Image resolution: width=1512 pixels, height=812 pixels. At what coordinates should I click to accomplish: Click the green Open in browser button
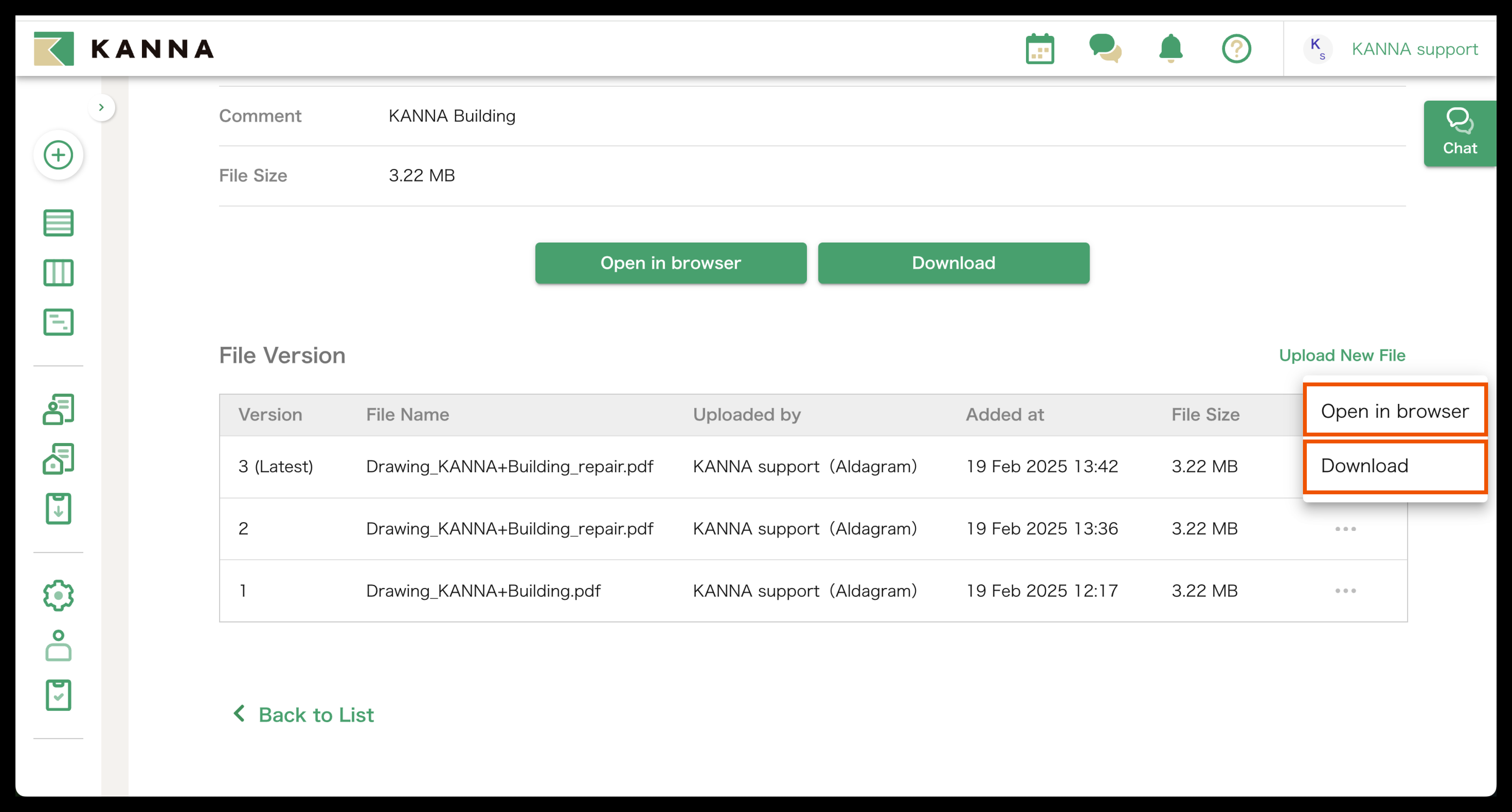[x=670, y=263]
